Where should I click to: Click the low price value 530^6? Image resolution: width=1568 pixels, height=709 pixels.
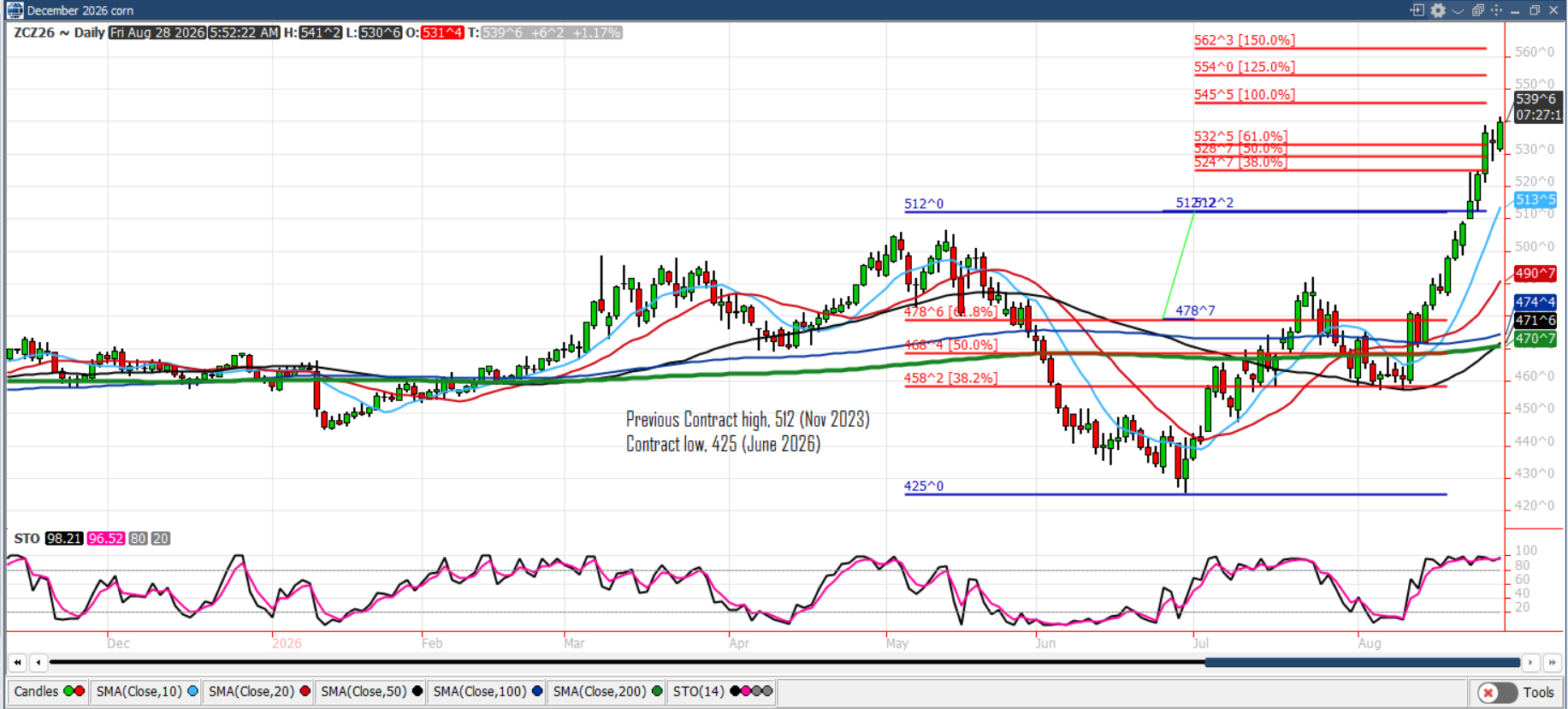[x=381, y=32]
